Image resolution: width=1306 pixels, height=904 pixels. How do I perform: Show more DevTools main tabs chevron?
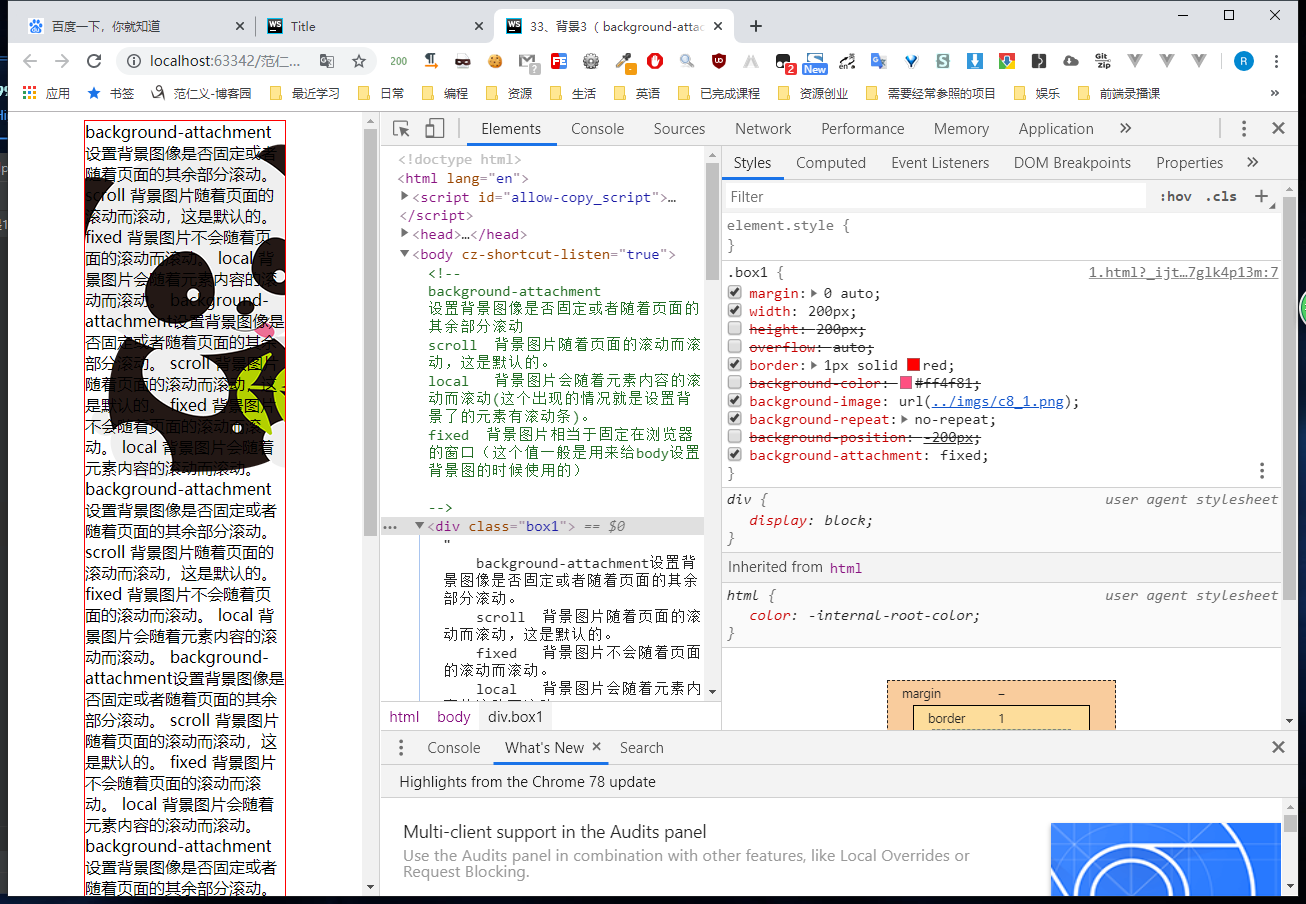(1125, 128)
